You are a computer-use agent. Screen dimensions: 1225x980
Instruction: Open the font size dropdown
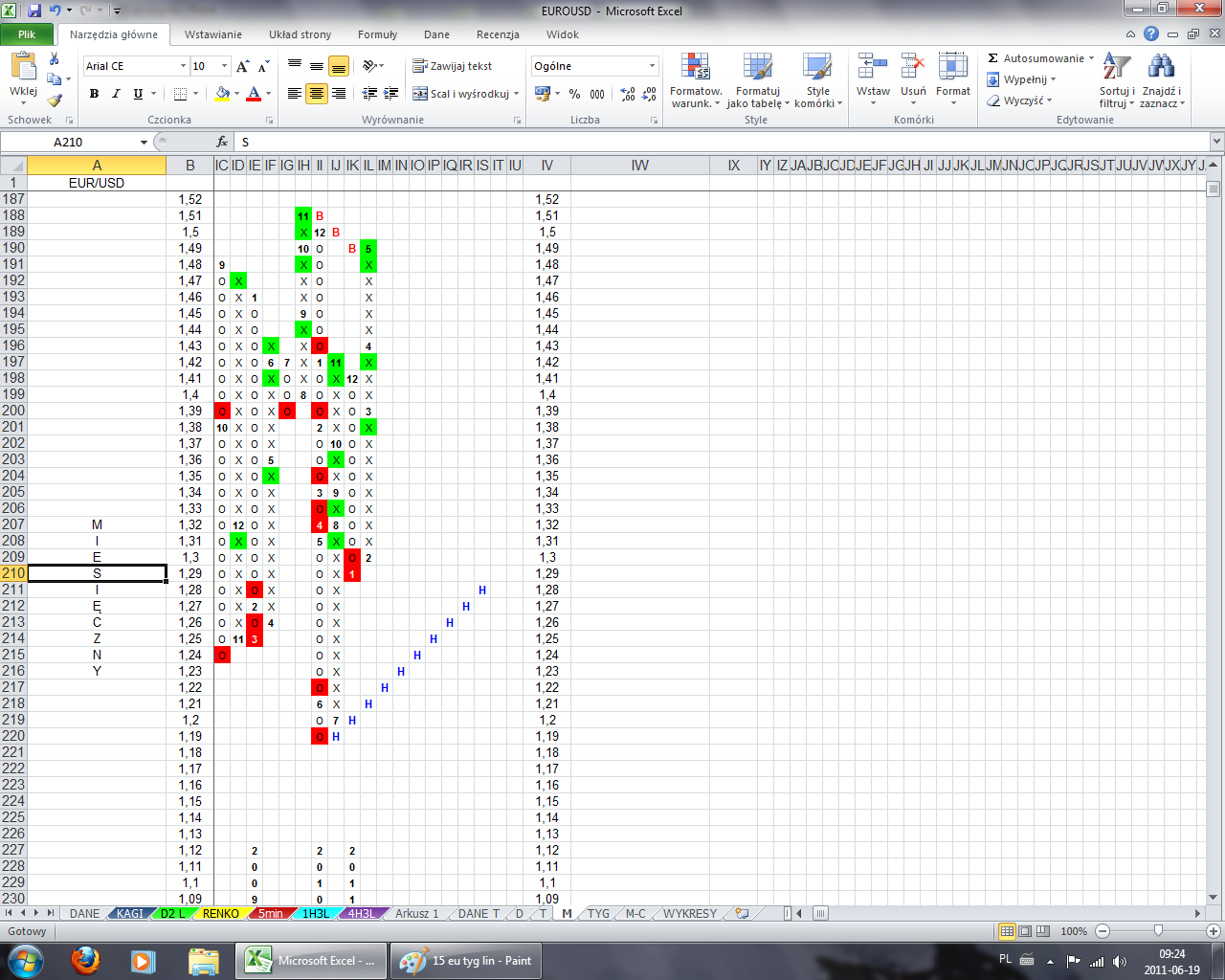(x=225, y=66)
